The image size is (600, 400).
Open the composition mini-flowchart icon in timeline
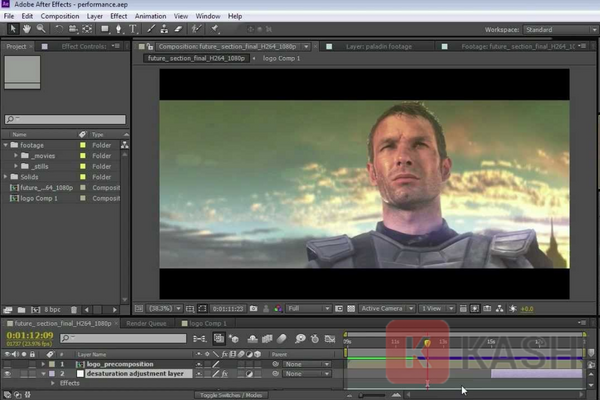[x=200, y=339]
